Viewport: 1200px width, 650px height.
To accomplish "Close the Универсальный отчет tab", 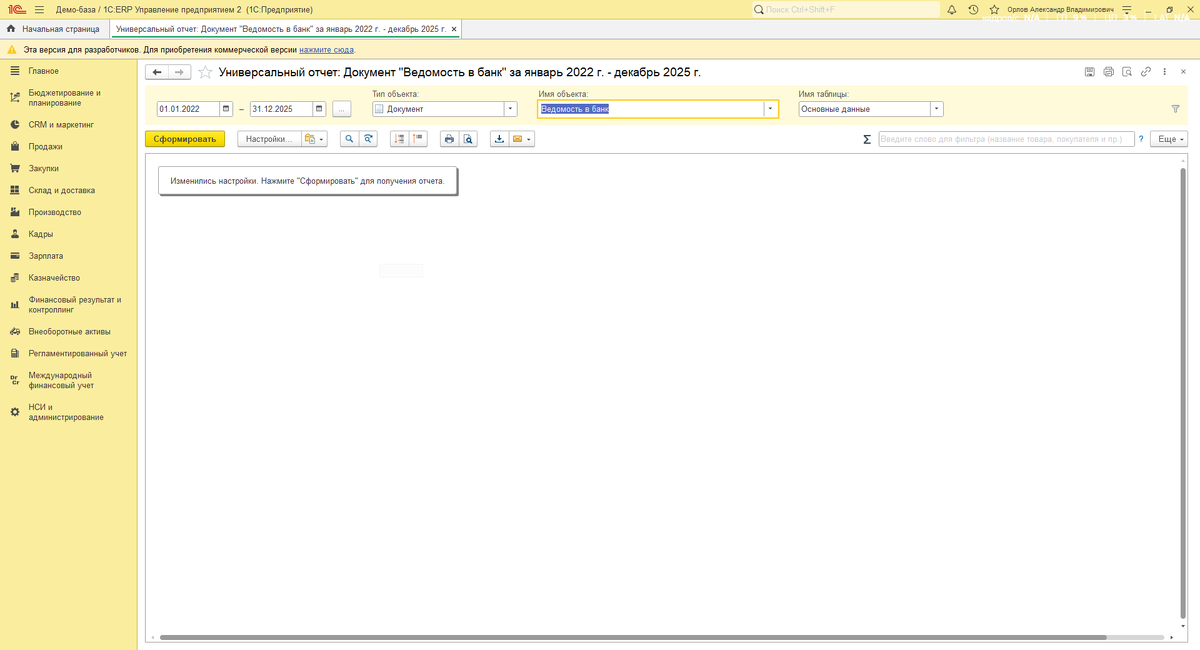I will pos(454,29).
